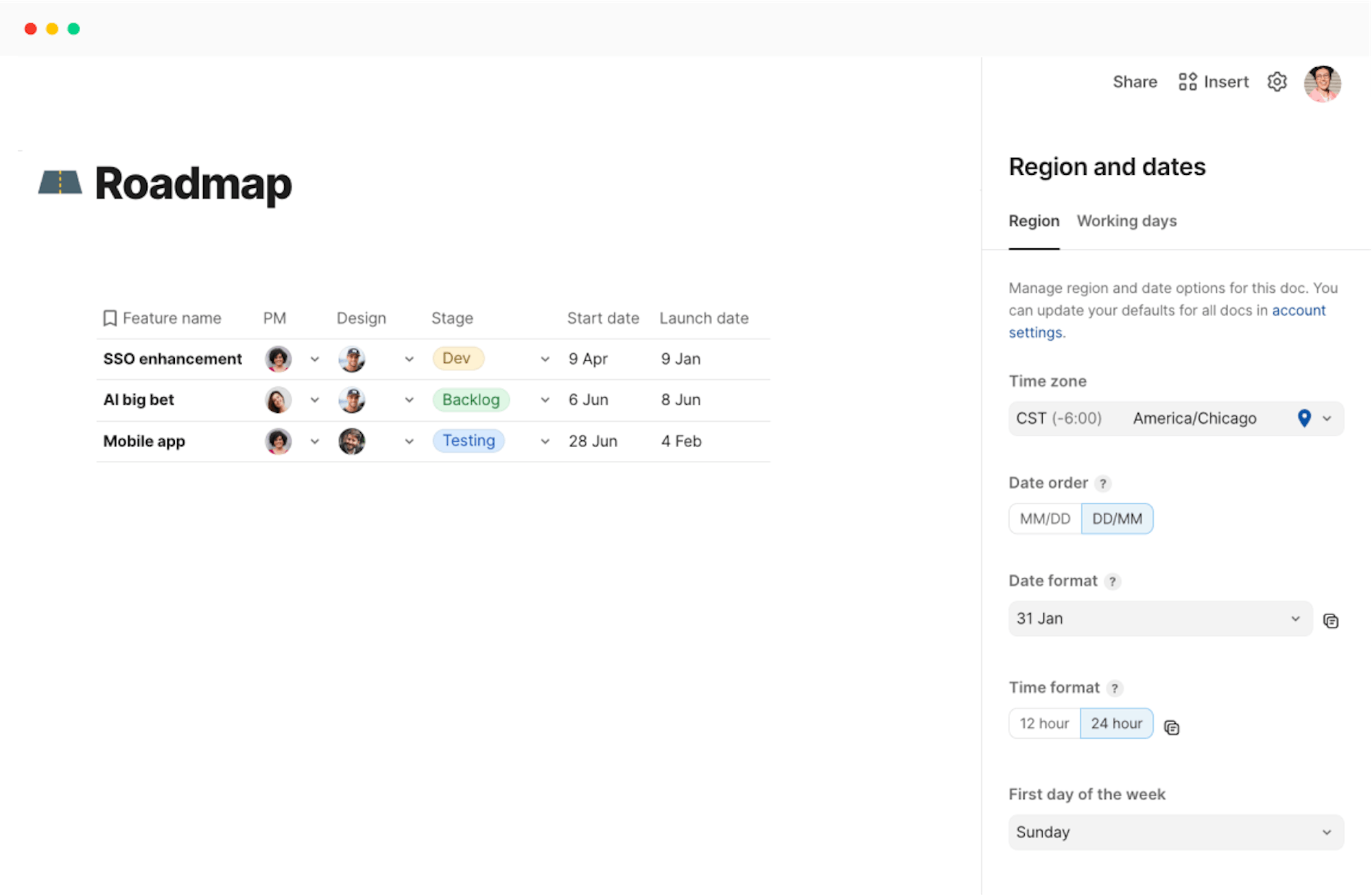Select MM/DD date order

[x=1045, y=518]
